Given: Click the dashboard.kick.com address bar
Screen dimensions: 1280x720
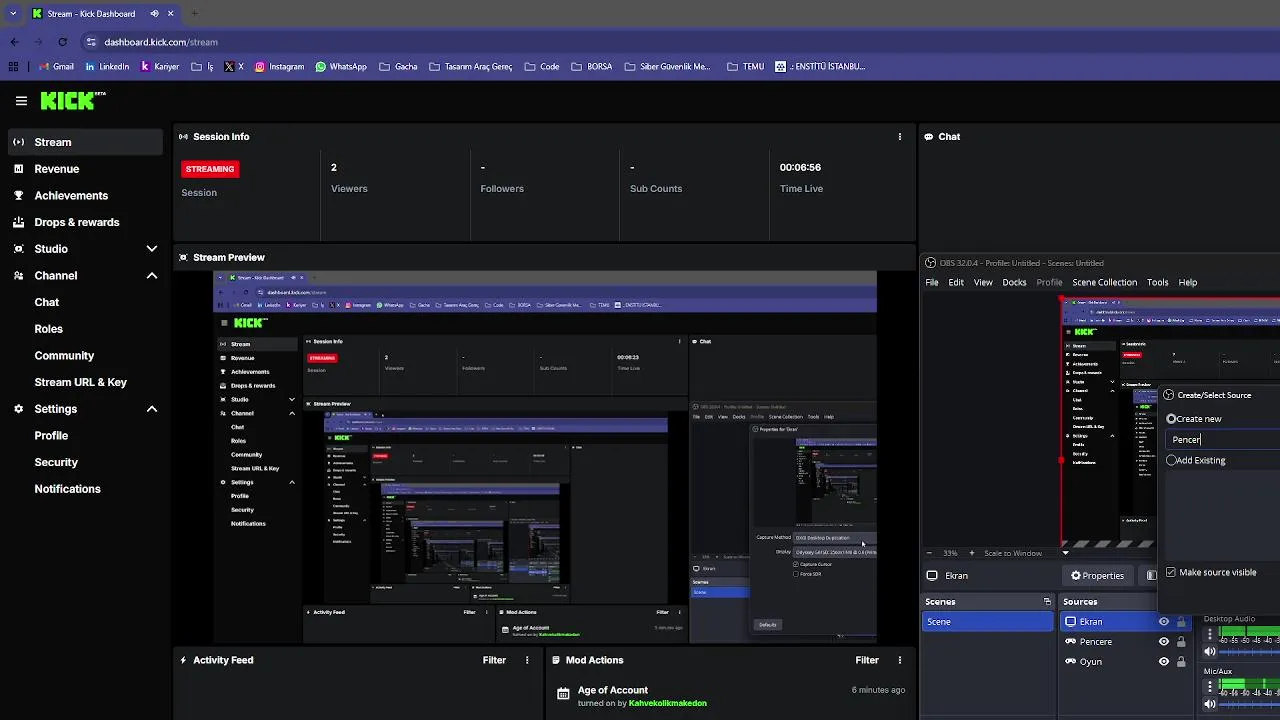Looking at the screenshot, I should click(x=680, y=42).
